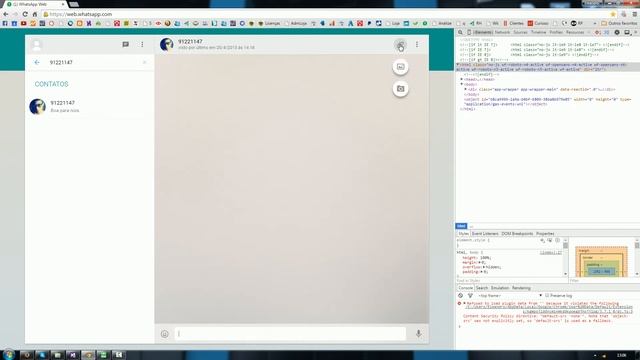The width and height of the screenshot is (640, 360).
Task: Open the Rendering drawer tab
Action: pyautogui.click(x=521, y=288)
